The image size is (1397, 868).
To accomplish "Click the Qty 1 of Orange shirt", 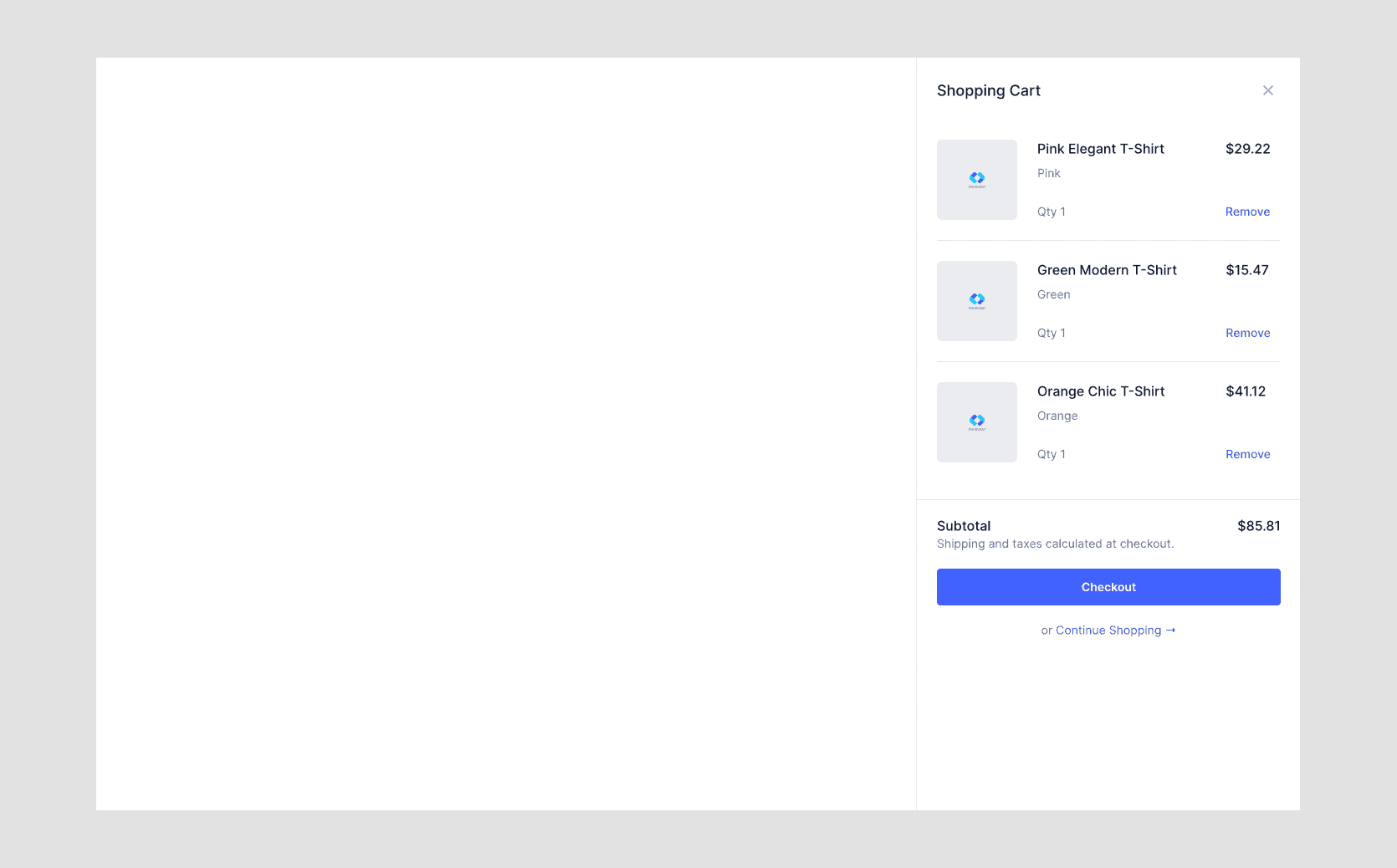I will point(1052,454).
